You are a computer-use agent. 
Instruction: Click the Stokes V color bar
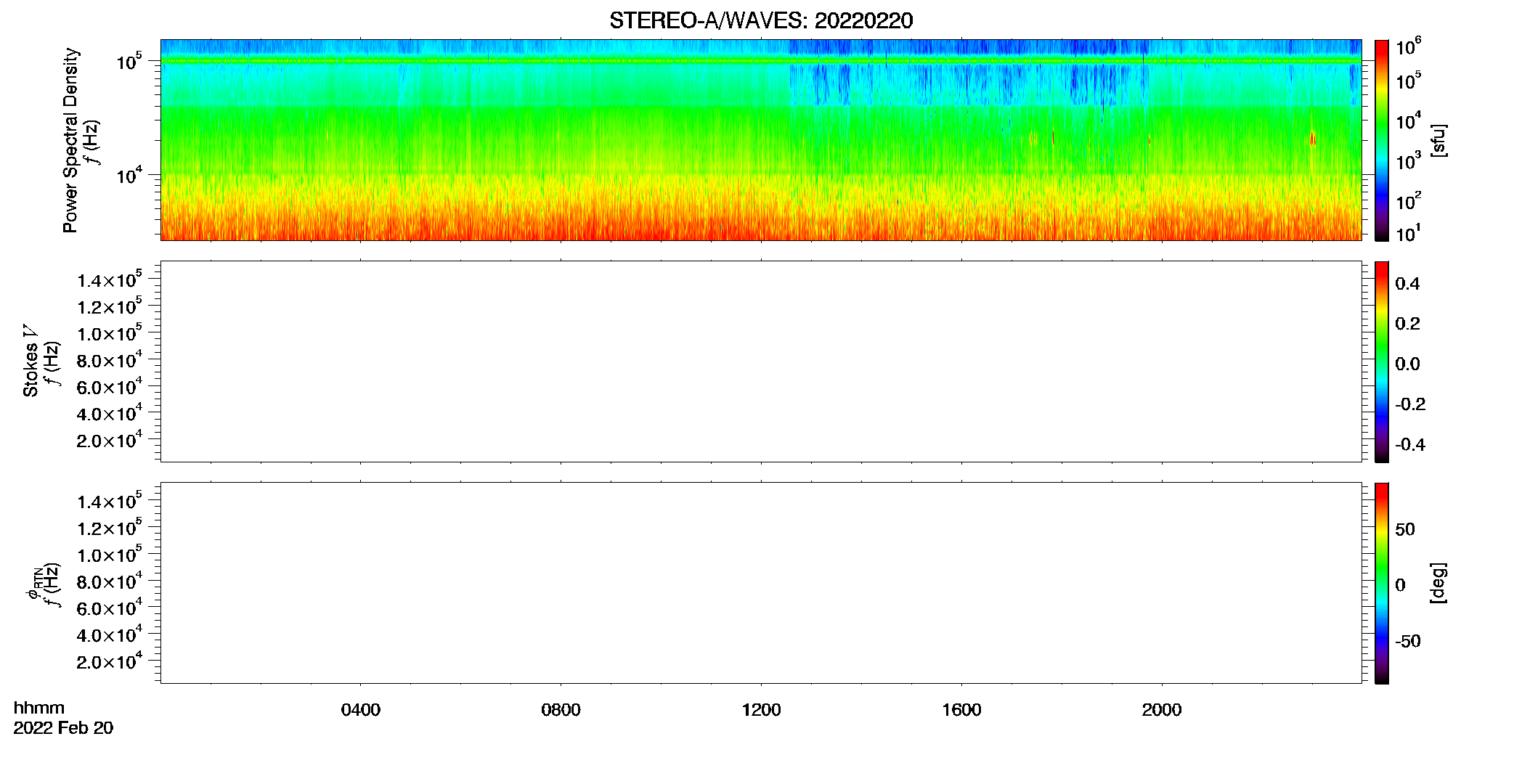pyautogui.click(x=1382, y=362)
